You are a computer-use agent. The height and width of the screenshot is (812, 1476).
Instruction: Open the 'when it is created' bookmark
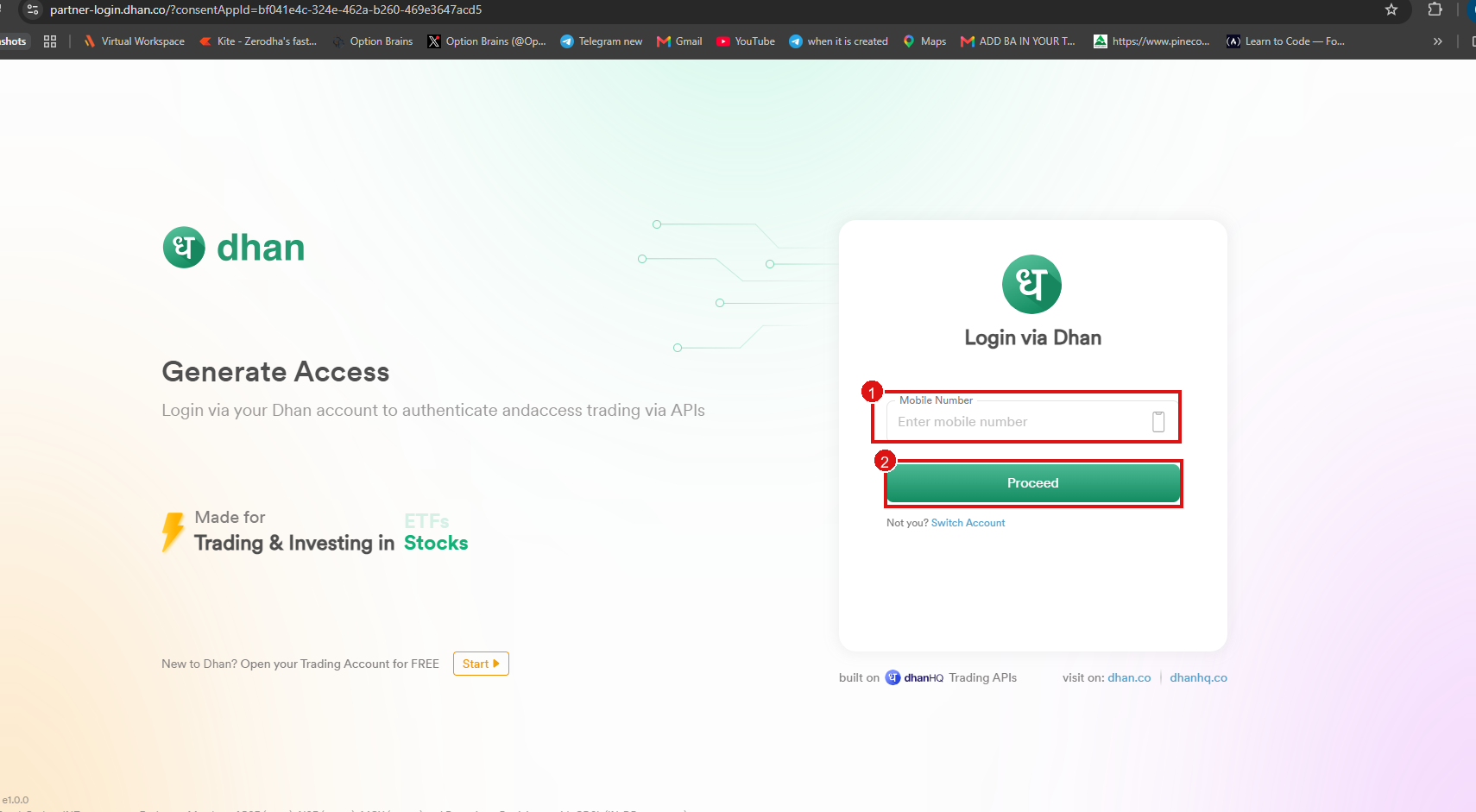[838, 41]
